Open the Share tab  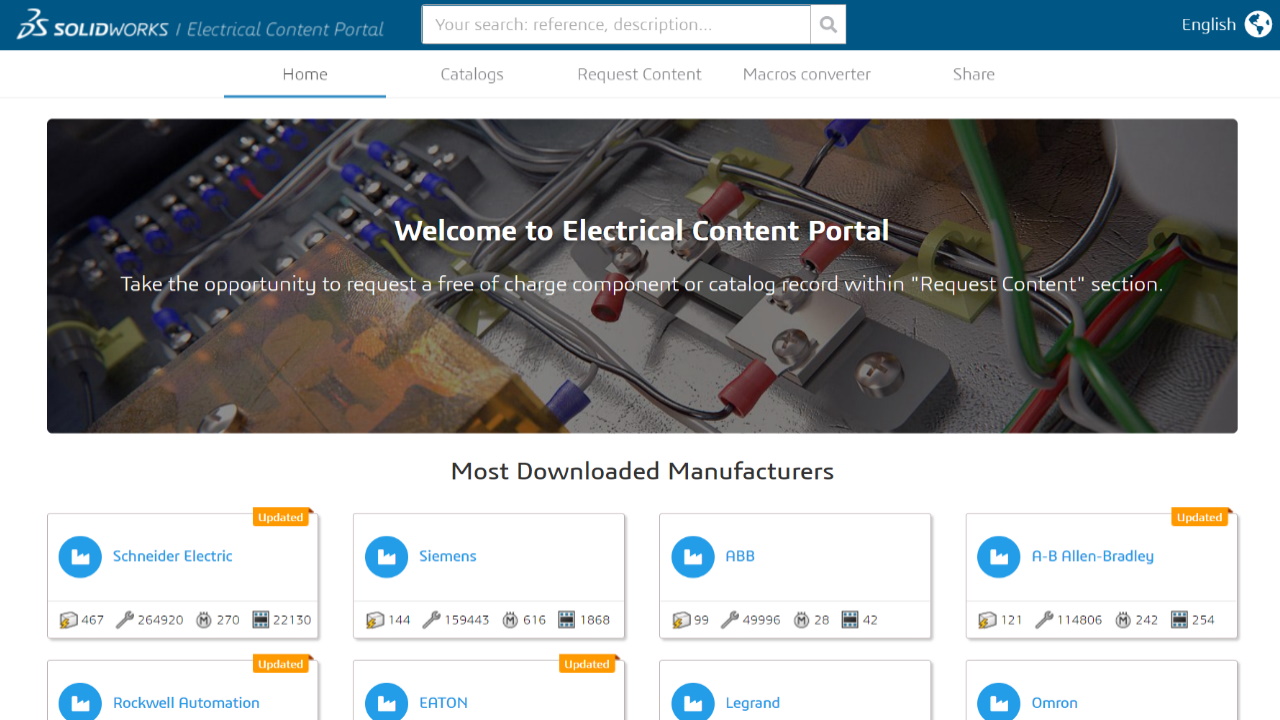point(973,74)
